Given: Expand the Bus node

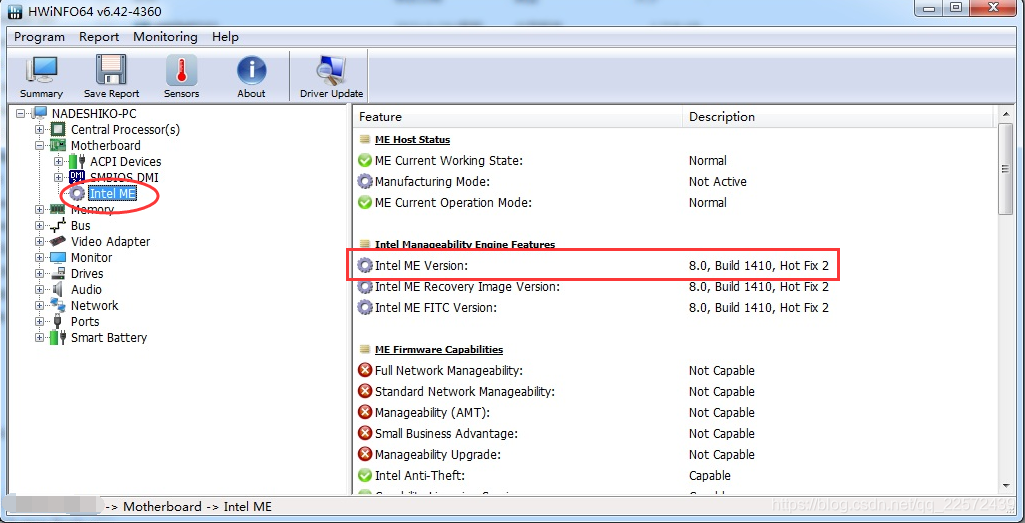Looking at the screenshot, I should tap(40, 226).
